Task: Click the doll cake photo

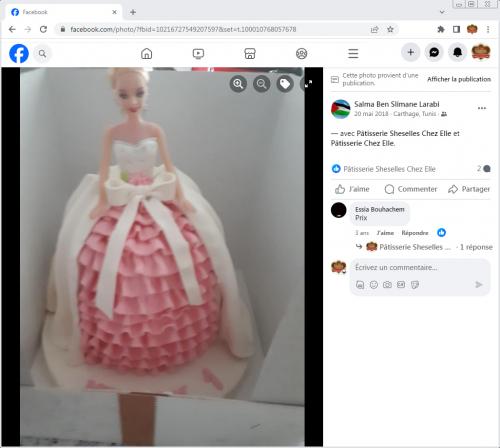Action: [162, 257]
